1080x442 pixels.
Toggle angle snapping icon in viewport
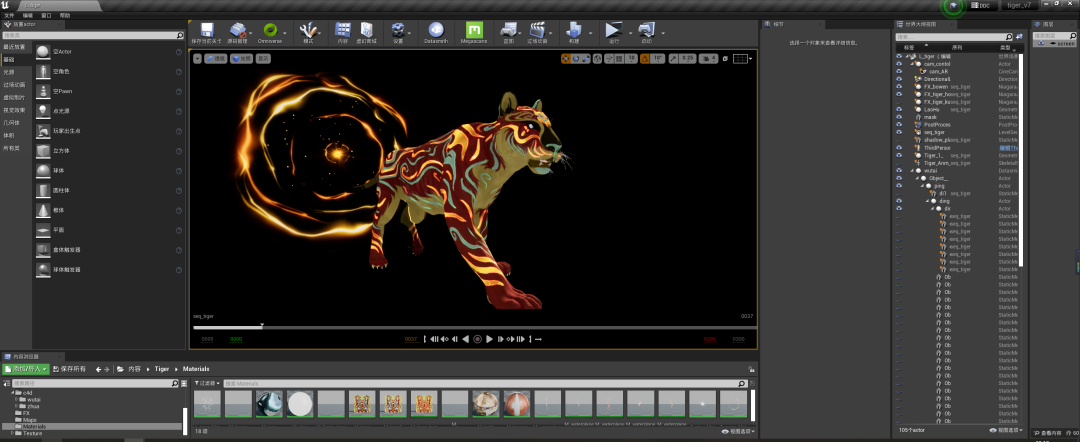pyautogui.click(x=644, y=59)
